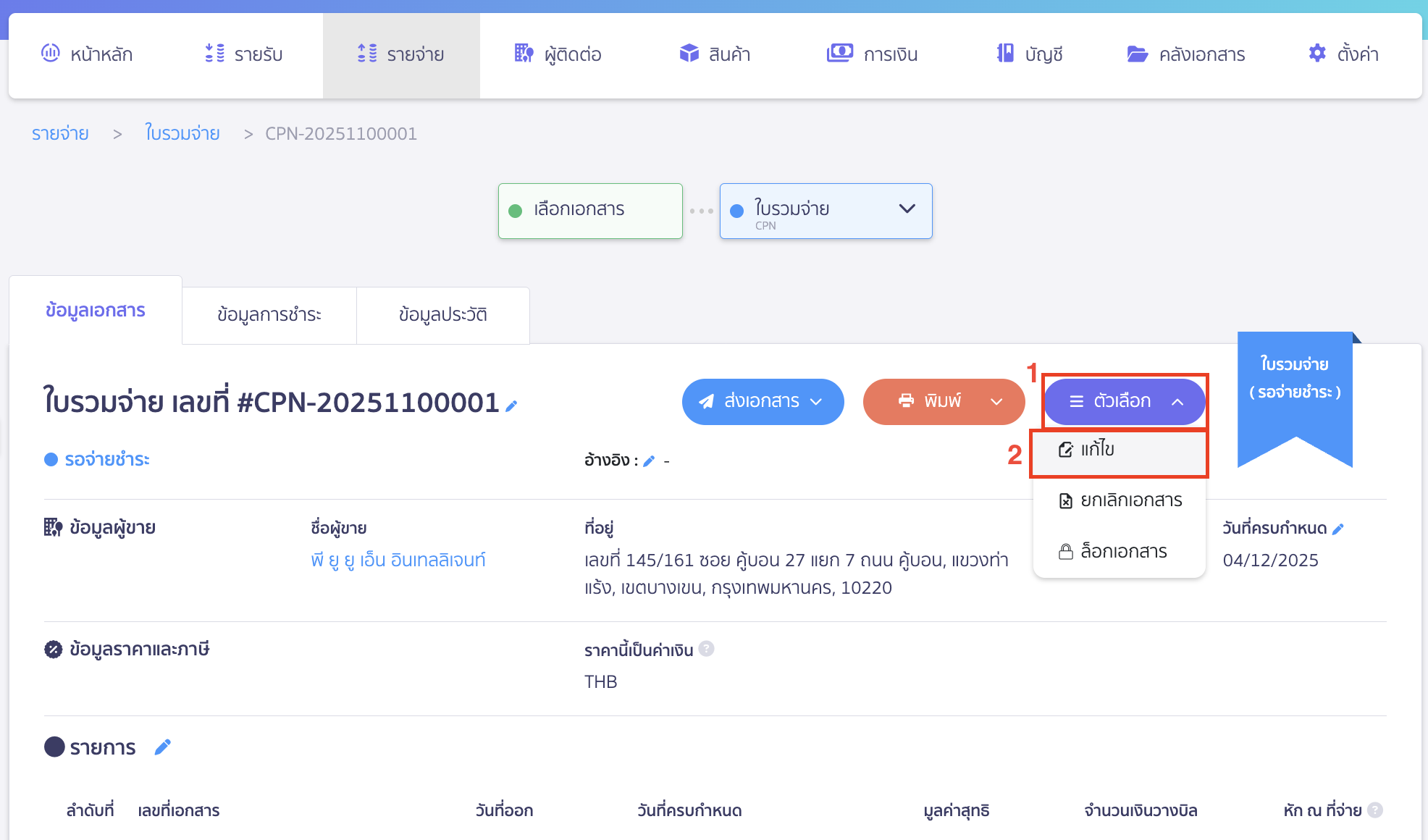Click help icon beside หัก ณ ที่จ่าย
The image size is (1428, 840).
(x=1375, y=810)
